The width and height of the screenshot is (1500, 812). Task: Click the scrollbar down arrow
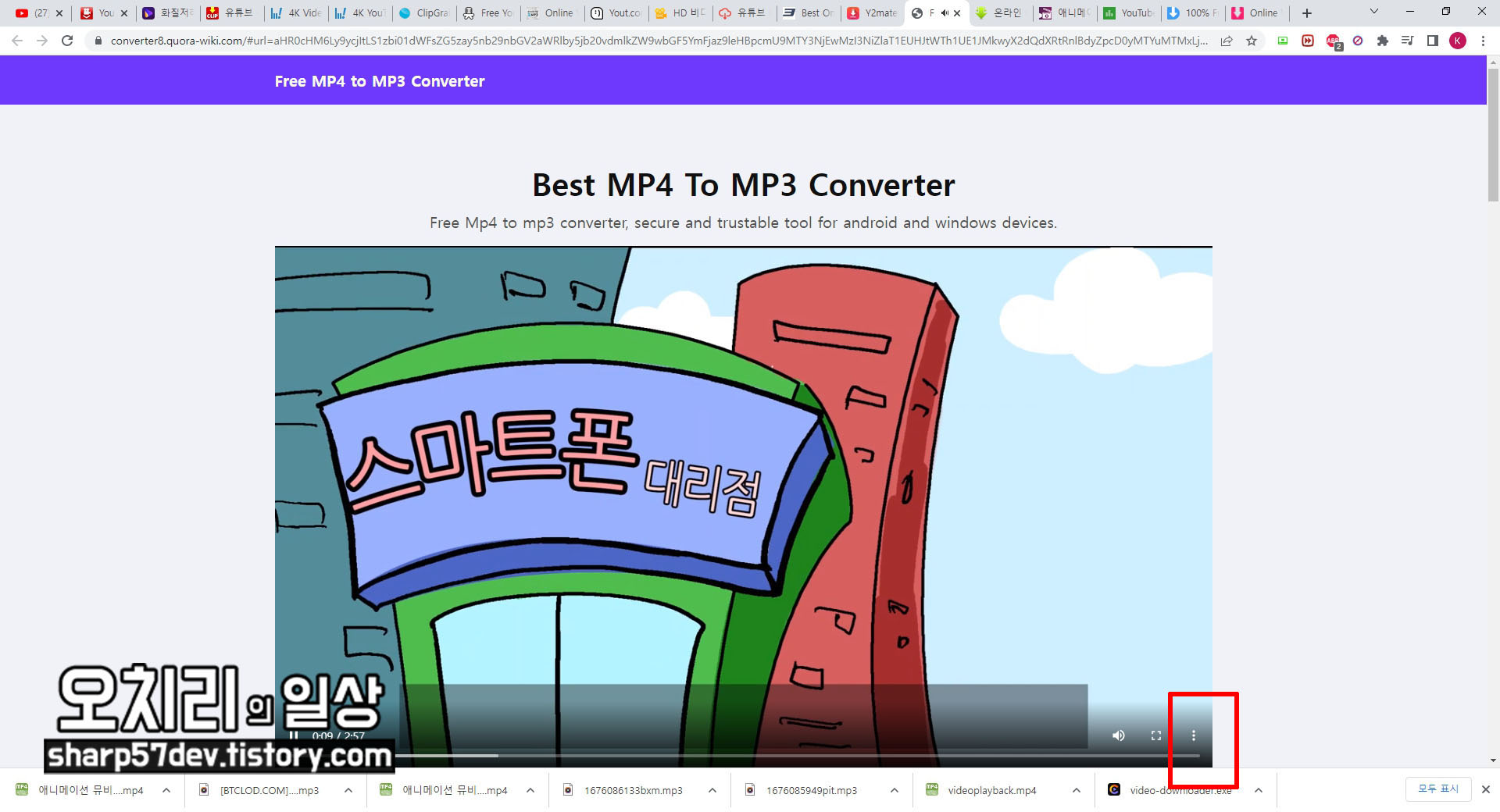point(1493,760)
